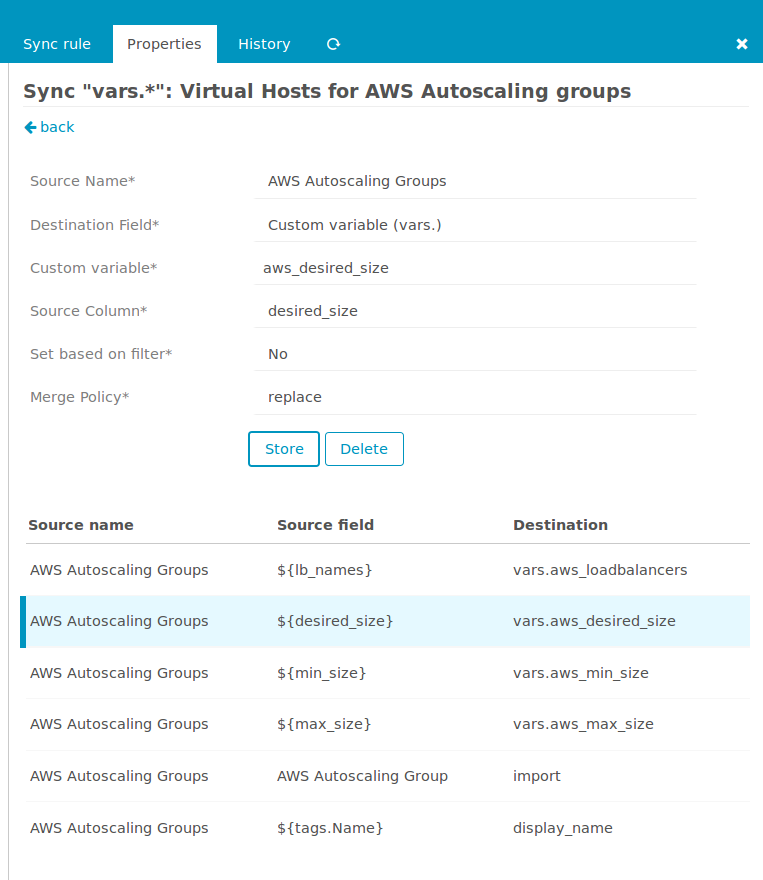
Task: Select the Properties tab
Action: pos(164,44)
